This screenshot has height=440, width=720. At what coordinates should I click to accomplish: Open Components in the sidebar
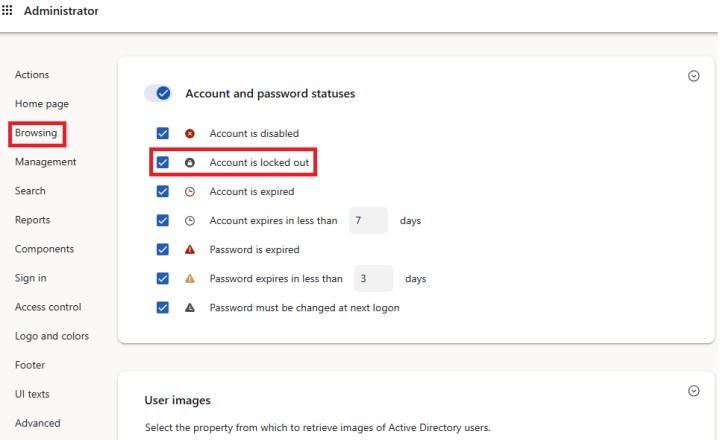[44, 249]
